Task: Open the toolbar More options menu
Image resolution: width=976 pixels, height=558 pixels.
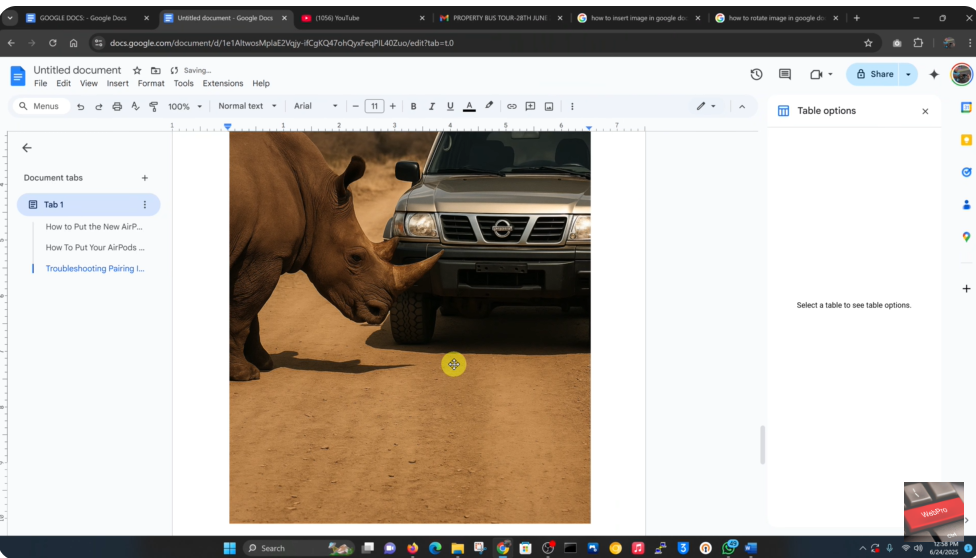Action: (x=572, y=106)
